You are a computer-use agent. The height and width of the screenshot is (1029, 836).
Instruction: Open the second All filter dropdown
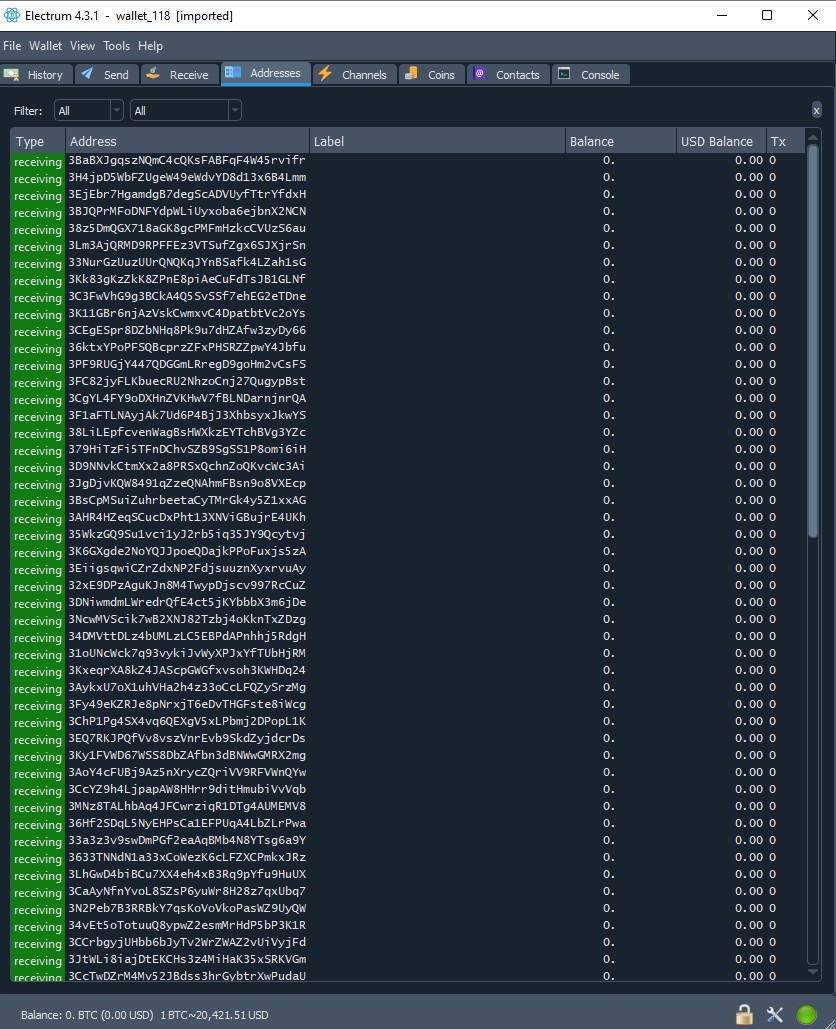click(x=180, y=110)
